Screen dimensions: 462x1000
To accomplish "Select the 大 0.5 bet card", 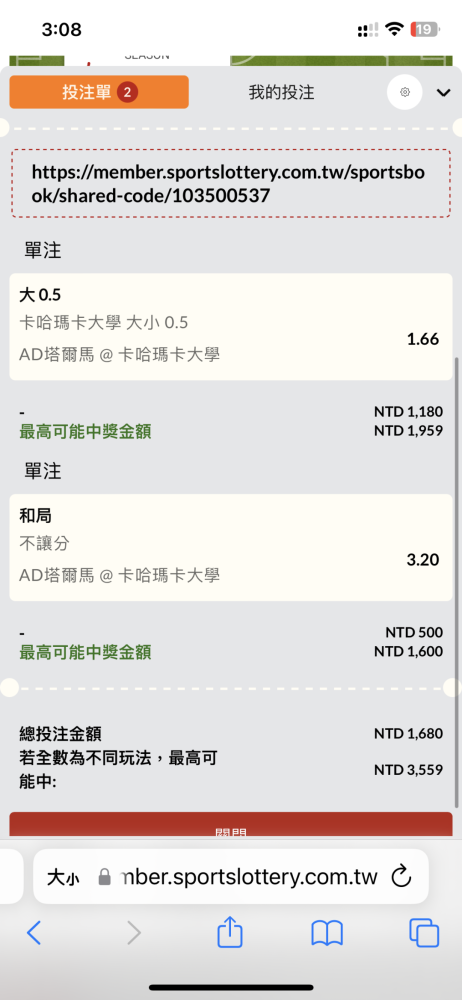I will (x=231, y=327).
